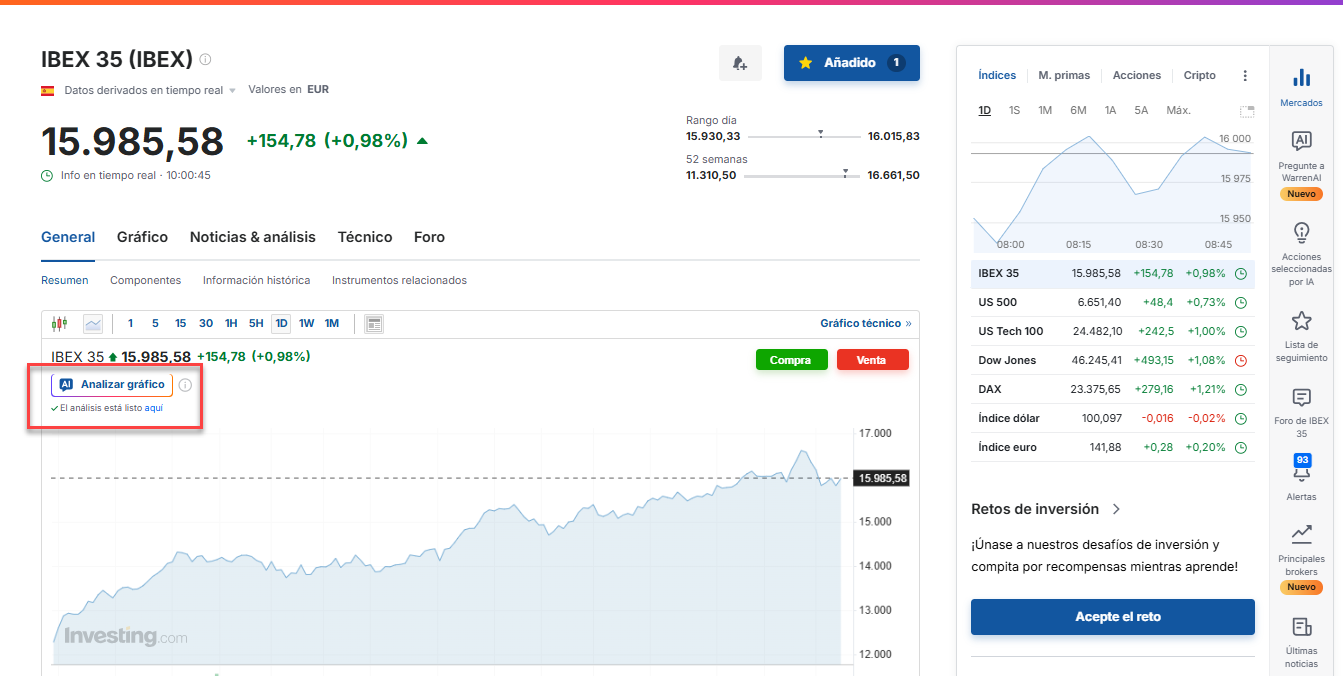The width and height of the screenshot is (1343, 676).
Task: Select the area chart type icon
Action: [93, 323]
